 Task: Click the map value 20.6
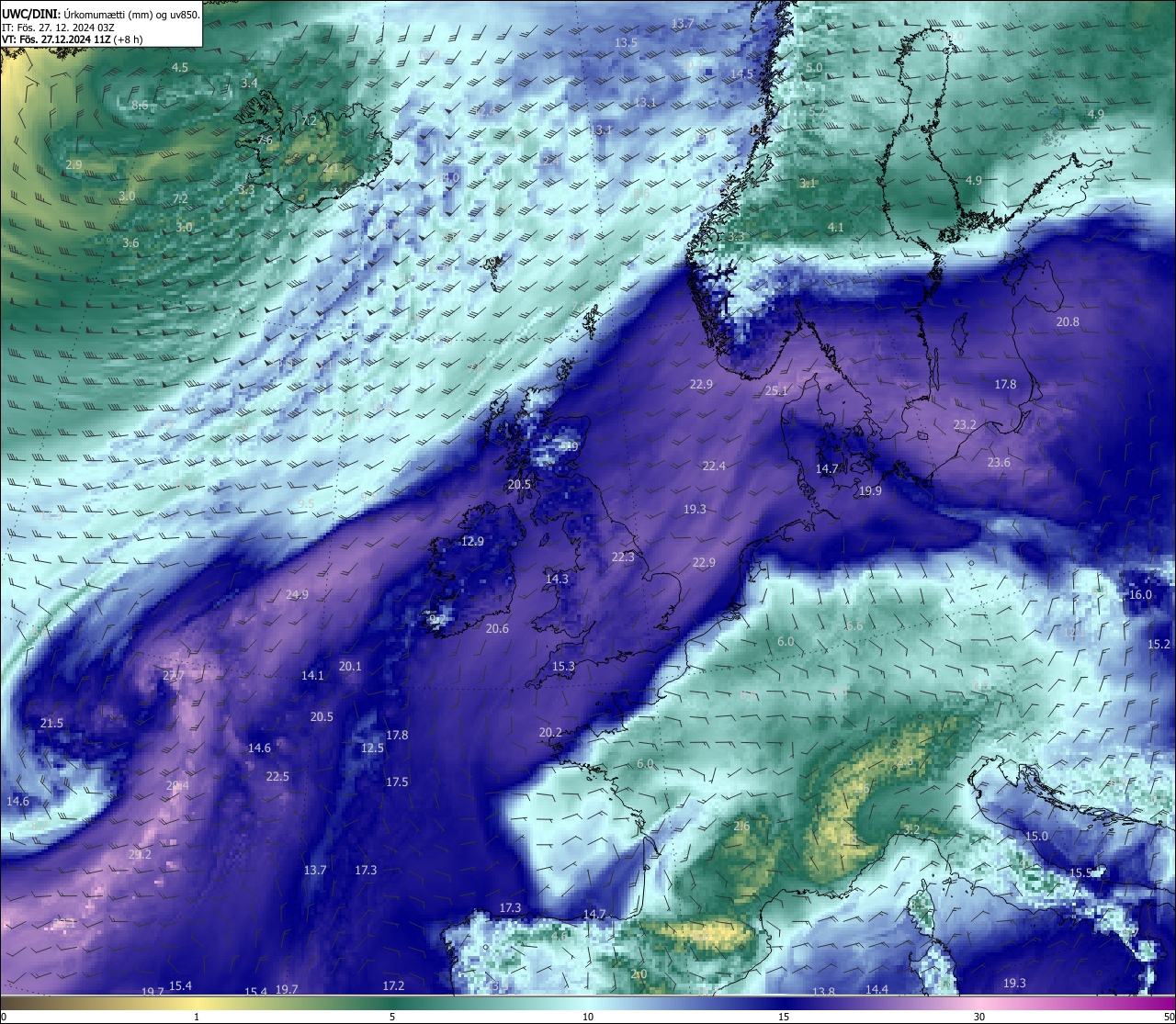[497, 629]
